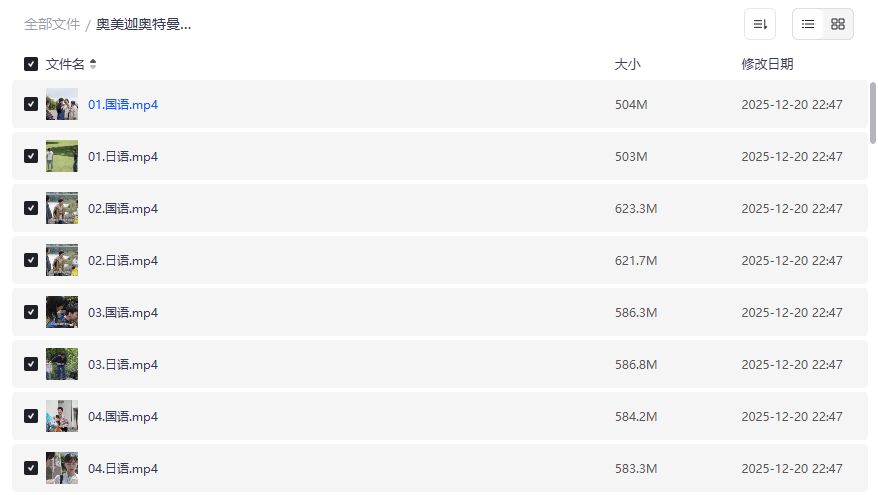Click the 修改日期 column header

pos(767,64)
